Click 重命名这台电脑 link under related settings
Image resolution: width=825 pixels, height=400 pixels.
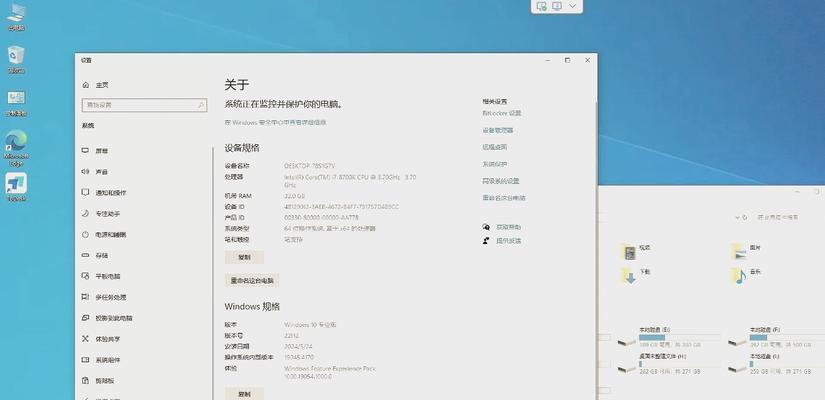(x=504, y=198)
